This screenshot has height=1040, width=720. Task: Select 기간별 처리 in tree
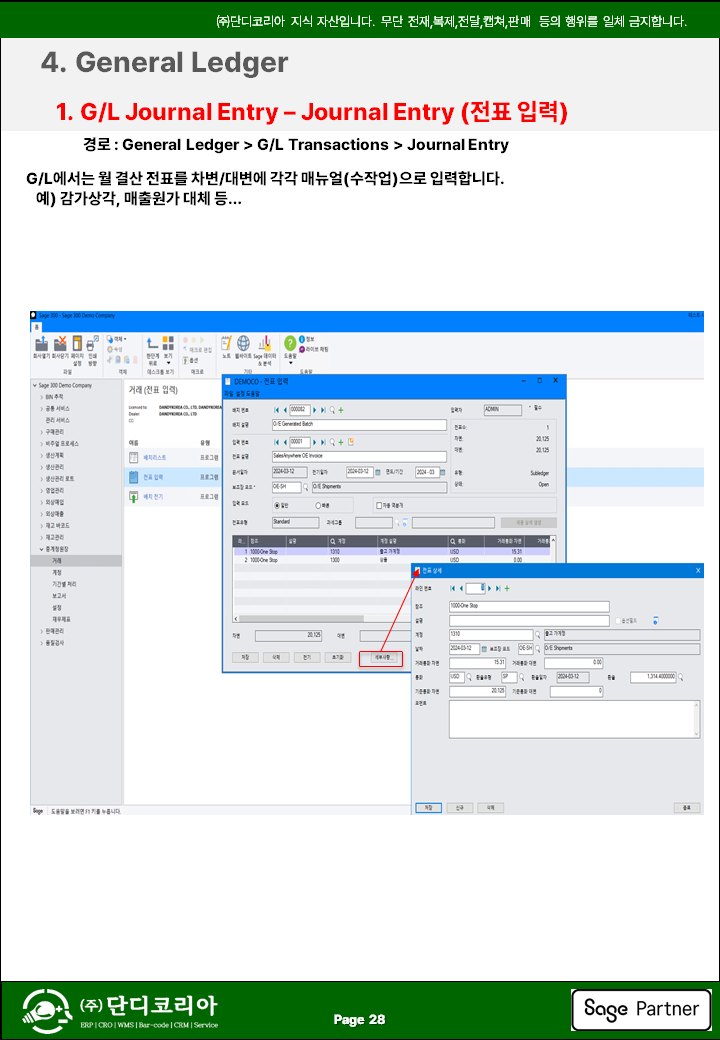coord(64,584)
